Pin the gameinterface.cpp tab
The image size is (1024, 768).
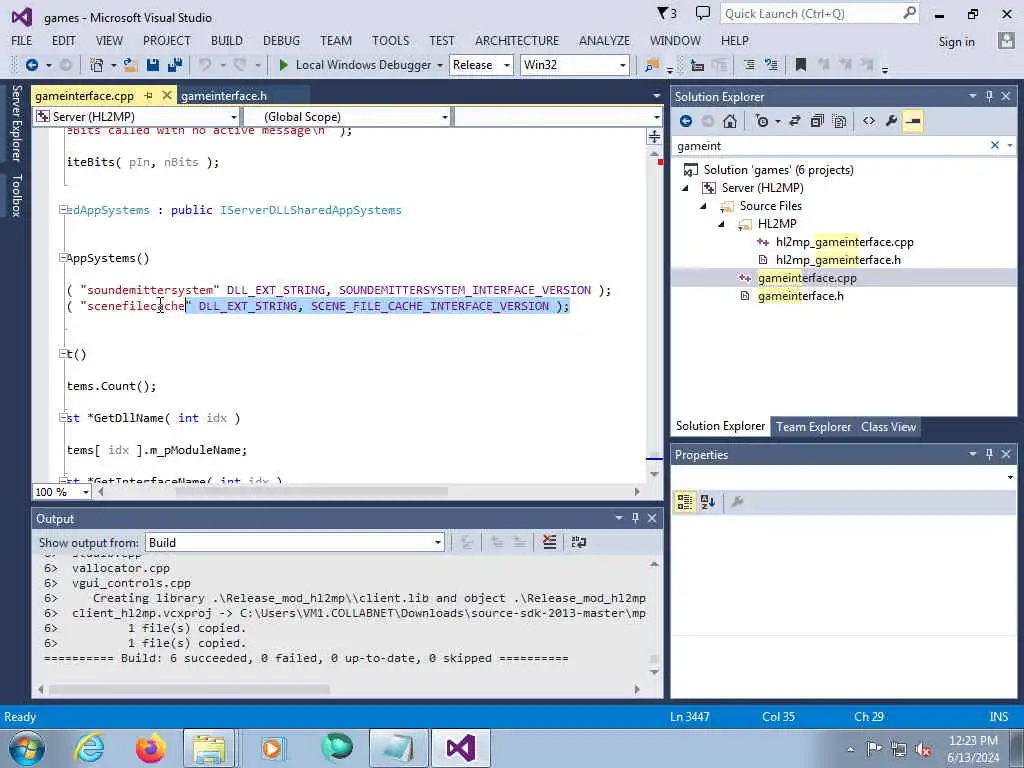pos(148,95)
